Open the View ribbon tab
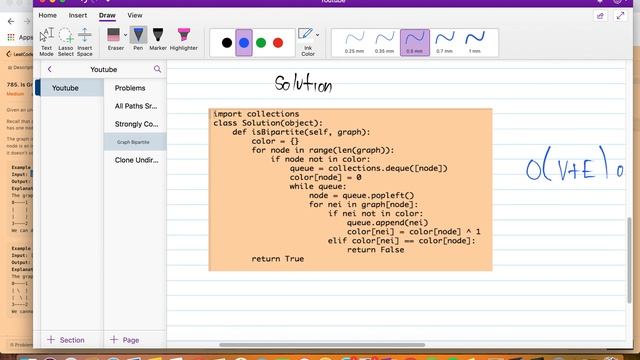Image resolution: width=640 pixels, height=360 pixels. point(135,15)
